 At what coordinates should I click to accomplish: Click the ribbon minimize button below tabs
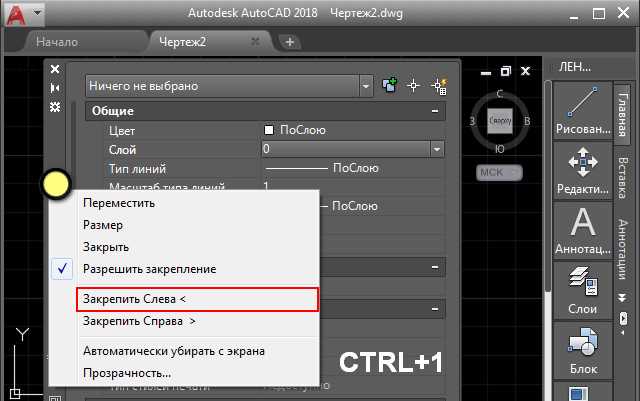[x=623, y=318]
